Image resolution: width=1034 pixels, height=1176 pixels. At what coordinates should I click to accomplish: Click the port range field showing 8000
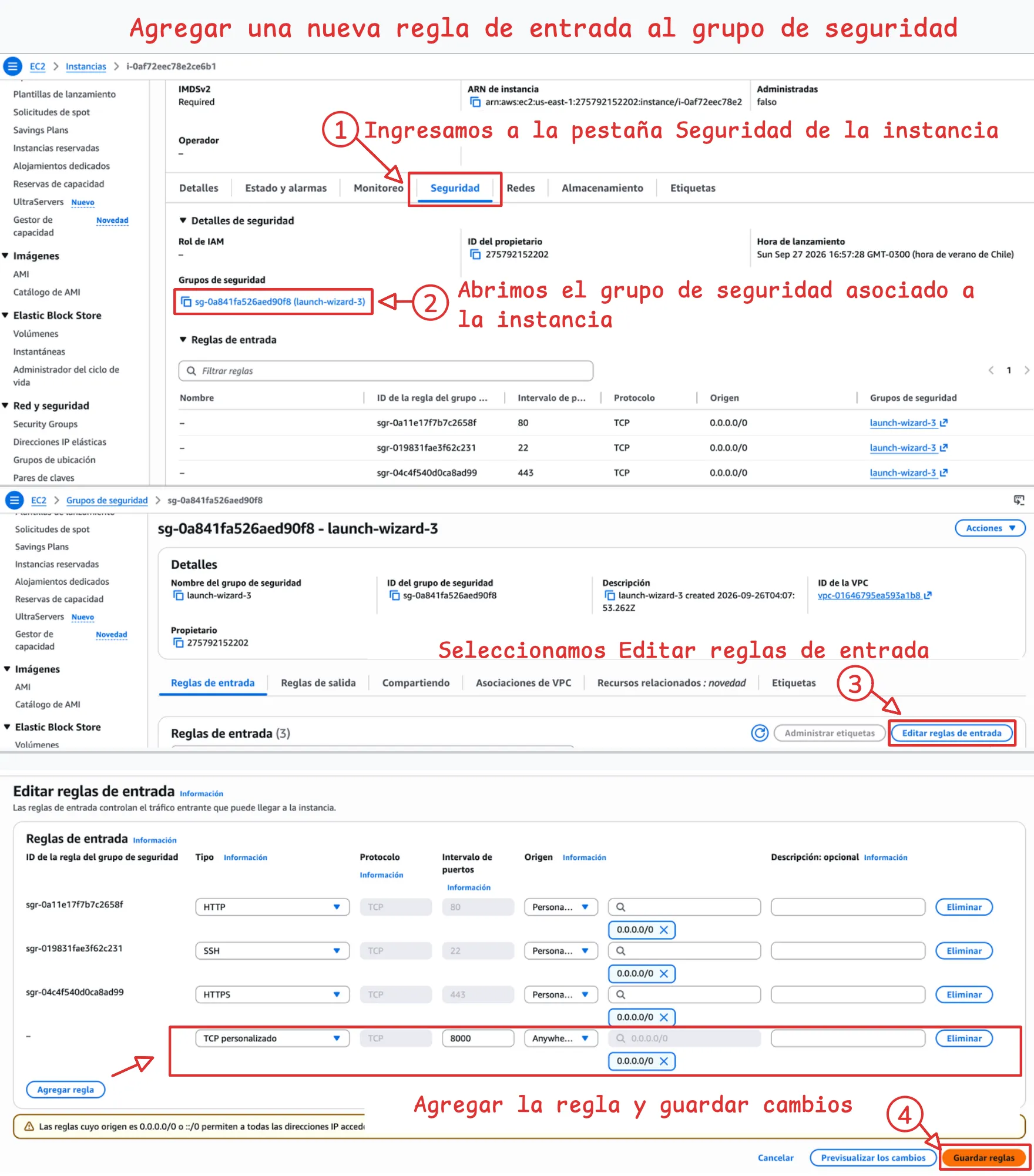coord(478,1038)
